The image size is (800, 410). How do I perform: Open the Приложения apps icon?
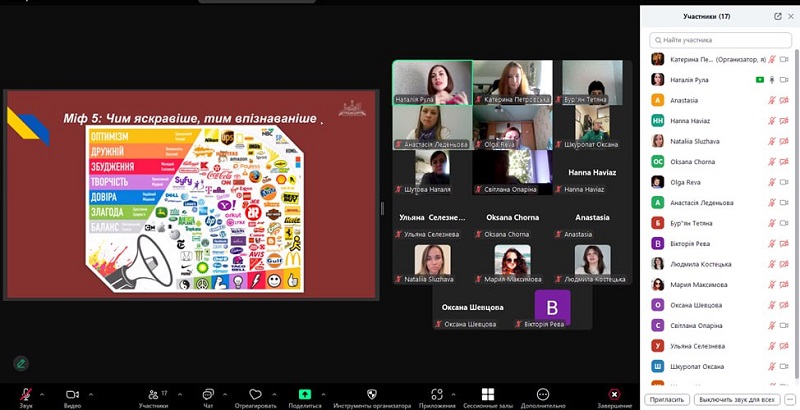click(x=437, y=394)
